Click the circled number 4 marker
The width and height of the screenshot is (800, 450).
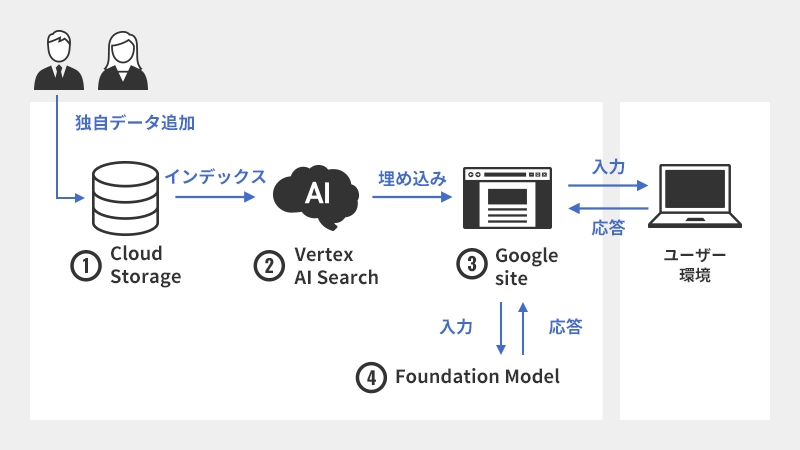click(371, 377)
